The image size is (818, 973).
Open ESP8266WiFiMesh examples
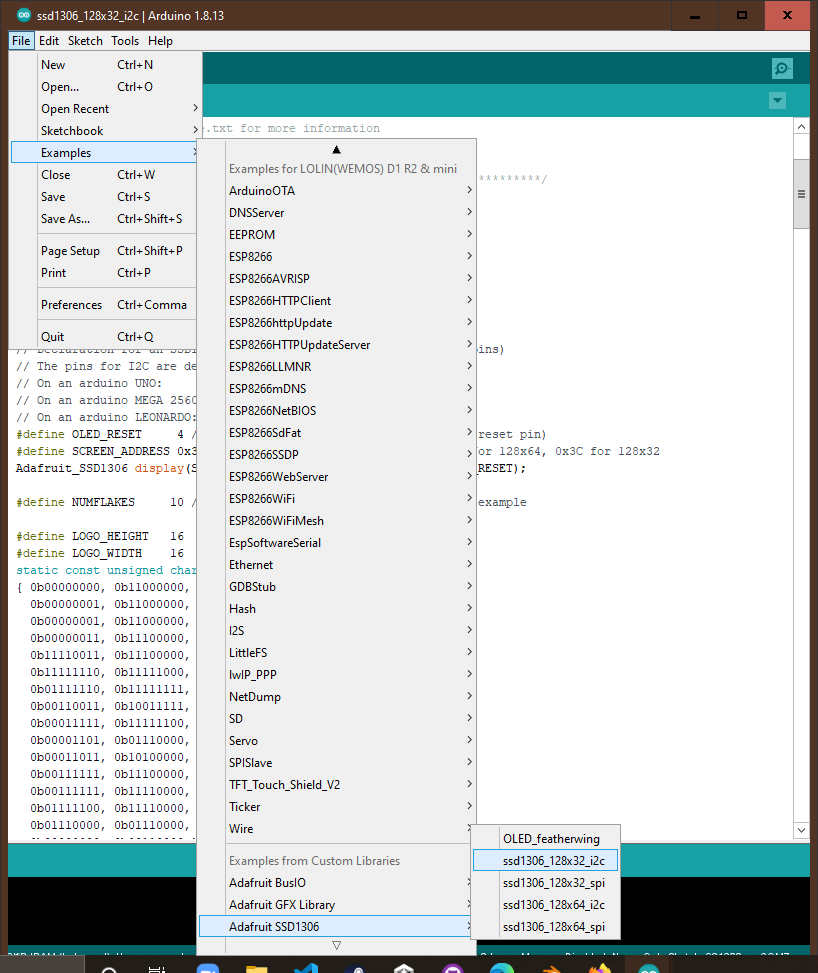click(x=337, y=521)
